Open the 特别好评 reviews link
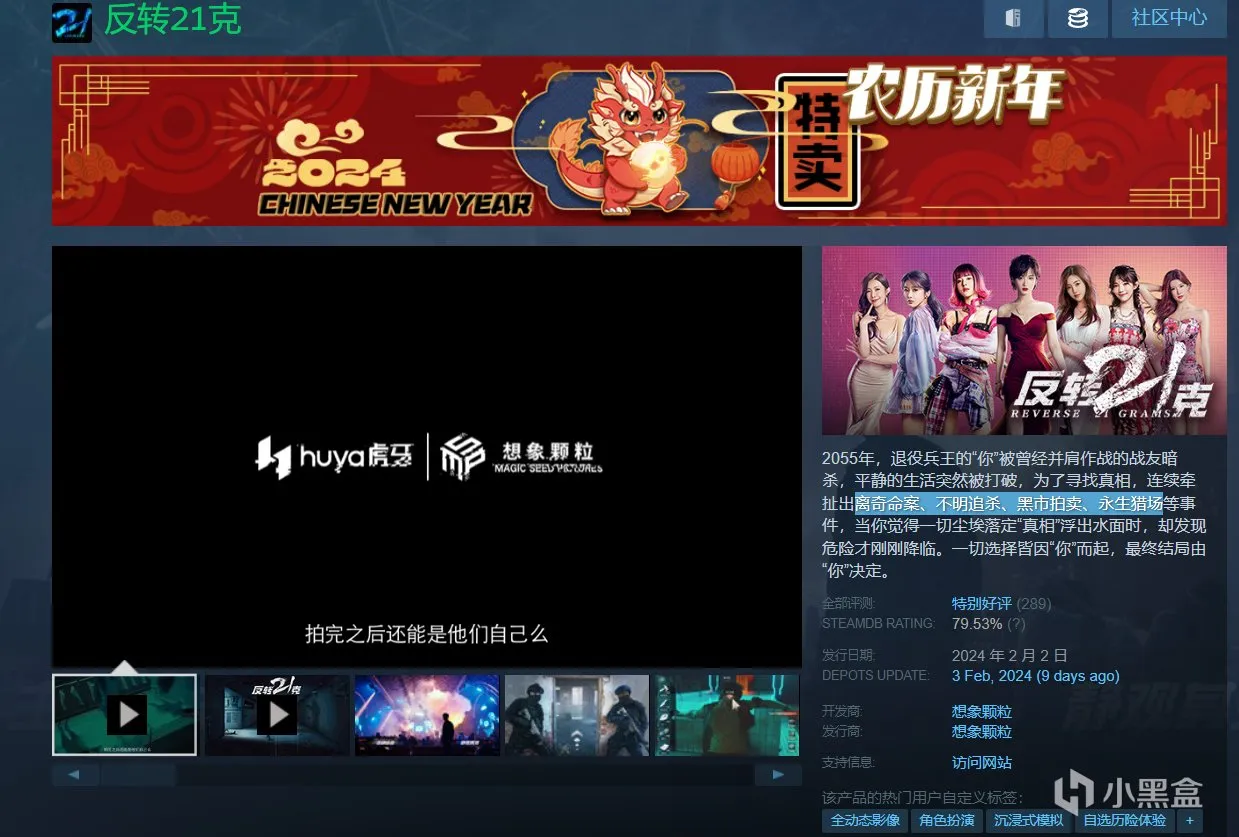The width and height of the screenshot is (1239, 837). coord(981,603)
